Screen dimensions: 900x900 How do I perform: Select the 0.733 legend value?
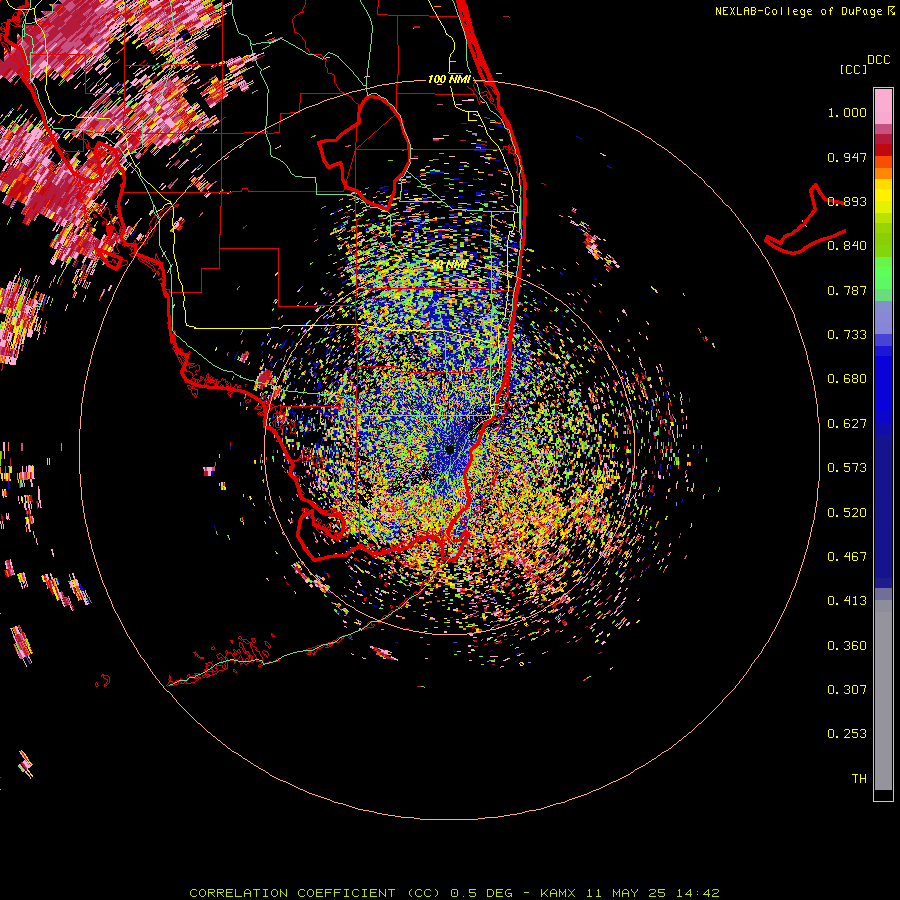coord(847,335)
